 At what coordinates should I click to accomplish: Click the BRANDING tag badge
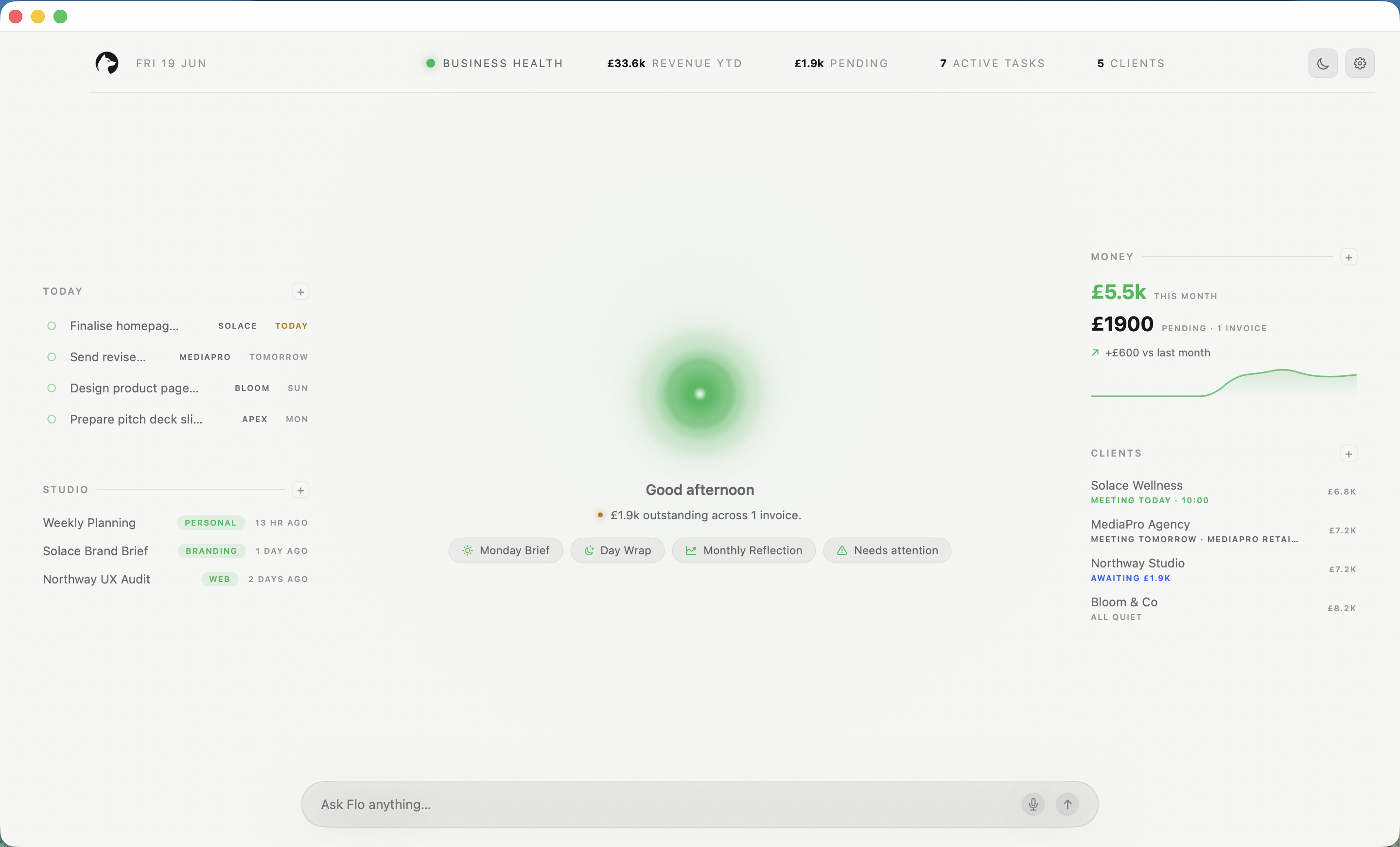[211, 551]
